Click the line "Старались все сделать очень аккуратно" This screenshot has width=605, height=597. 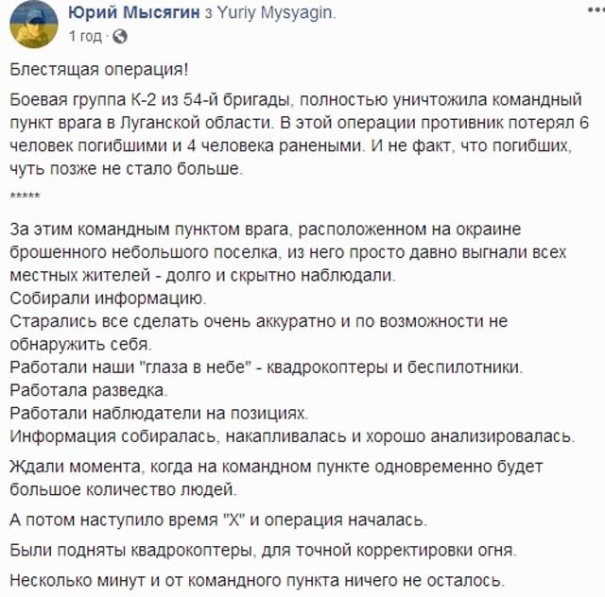[x=259, y=321]
